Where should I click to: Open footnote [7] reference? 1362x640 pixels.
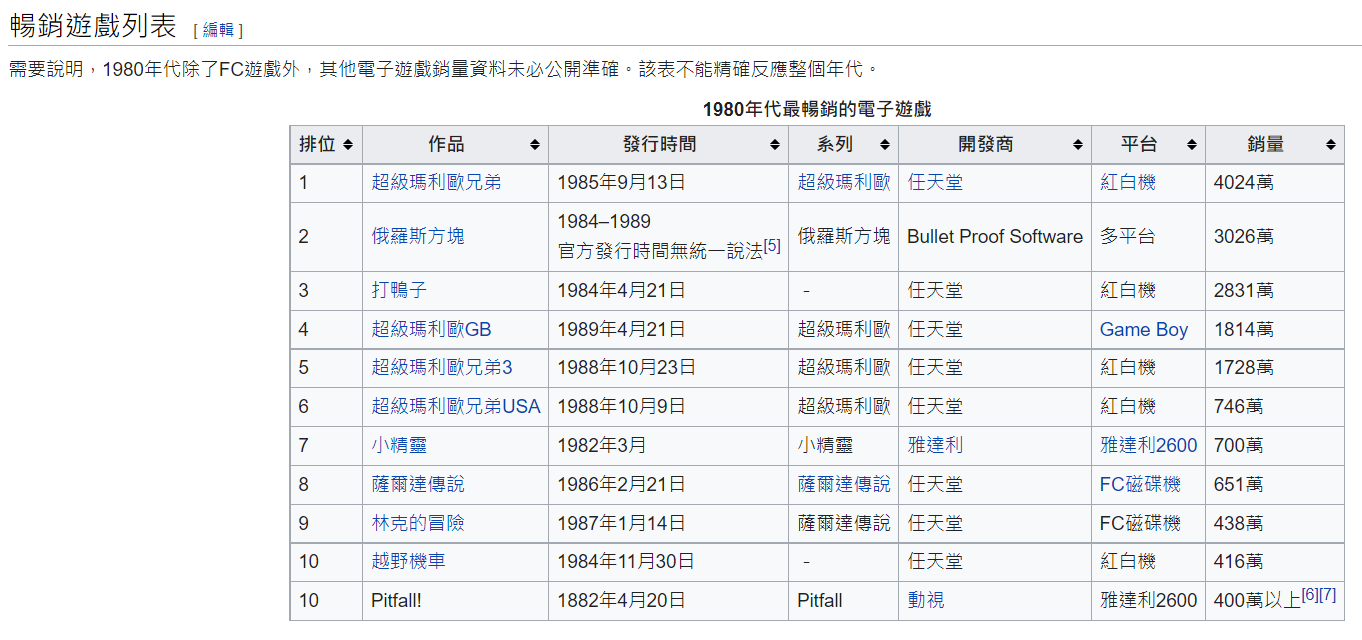(1328, 595)
